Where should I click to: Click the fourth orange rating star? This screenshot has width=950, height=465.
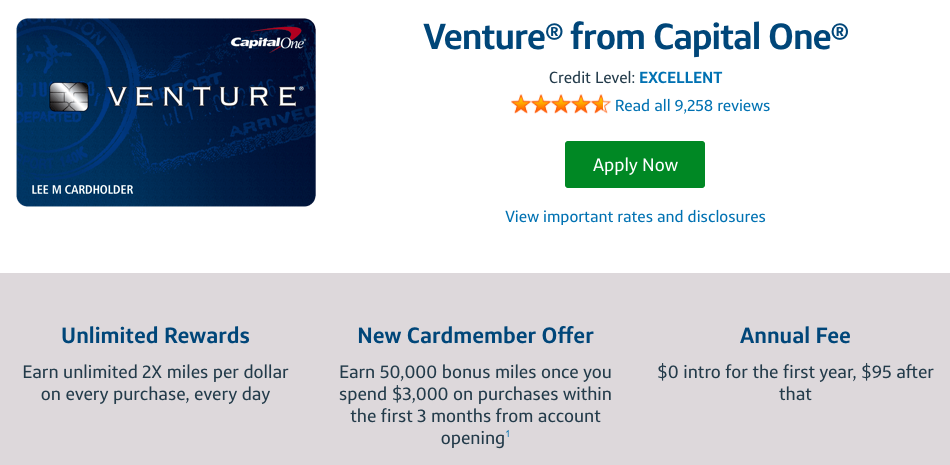click(580, 105)
